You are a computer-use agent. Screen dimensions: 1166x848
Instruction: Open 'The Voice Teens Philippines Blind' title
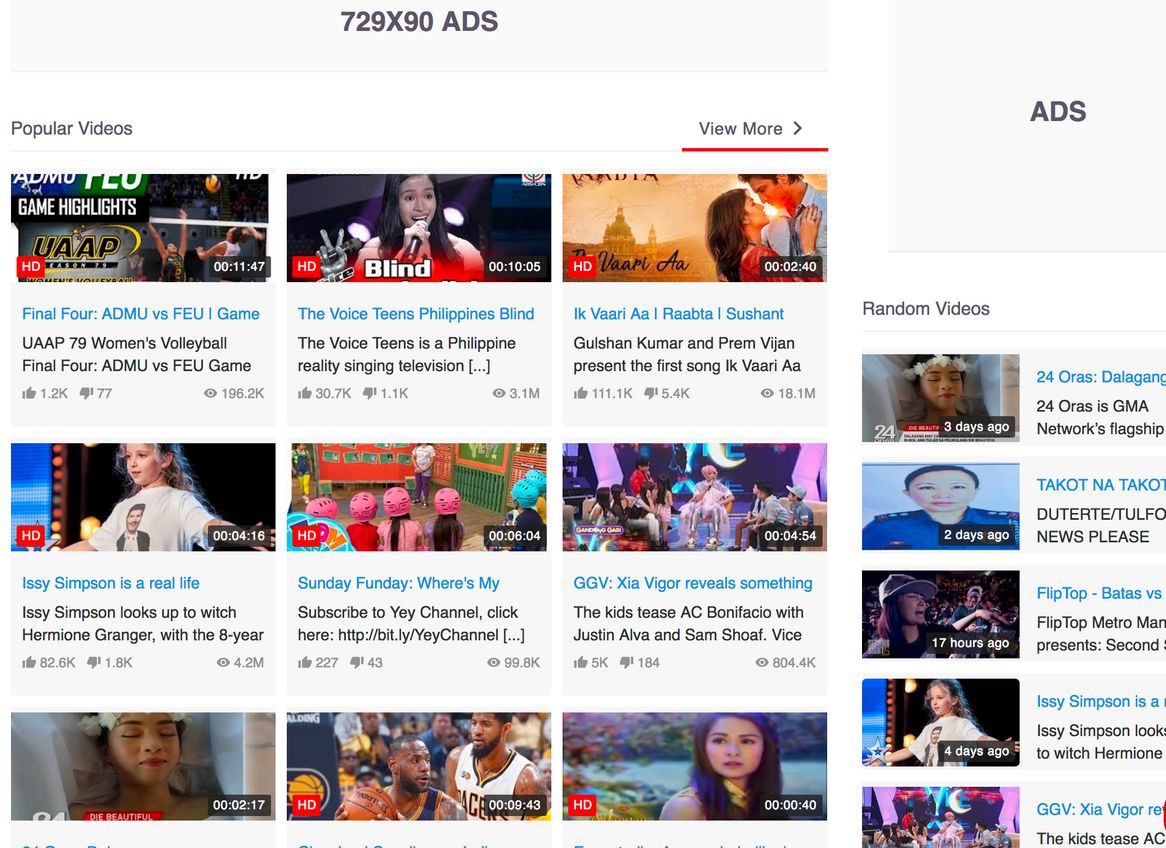(x=416, y=314)
